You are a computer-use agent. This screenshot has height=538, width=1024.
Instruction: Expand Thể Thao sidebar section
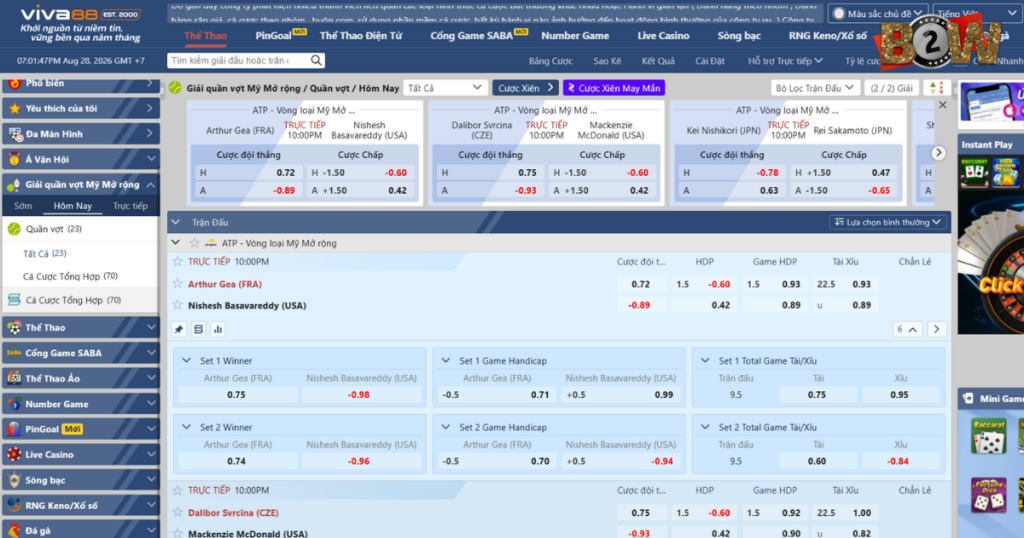pyautogui.click(x=81, y=328)
